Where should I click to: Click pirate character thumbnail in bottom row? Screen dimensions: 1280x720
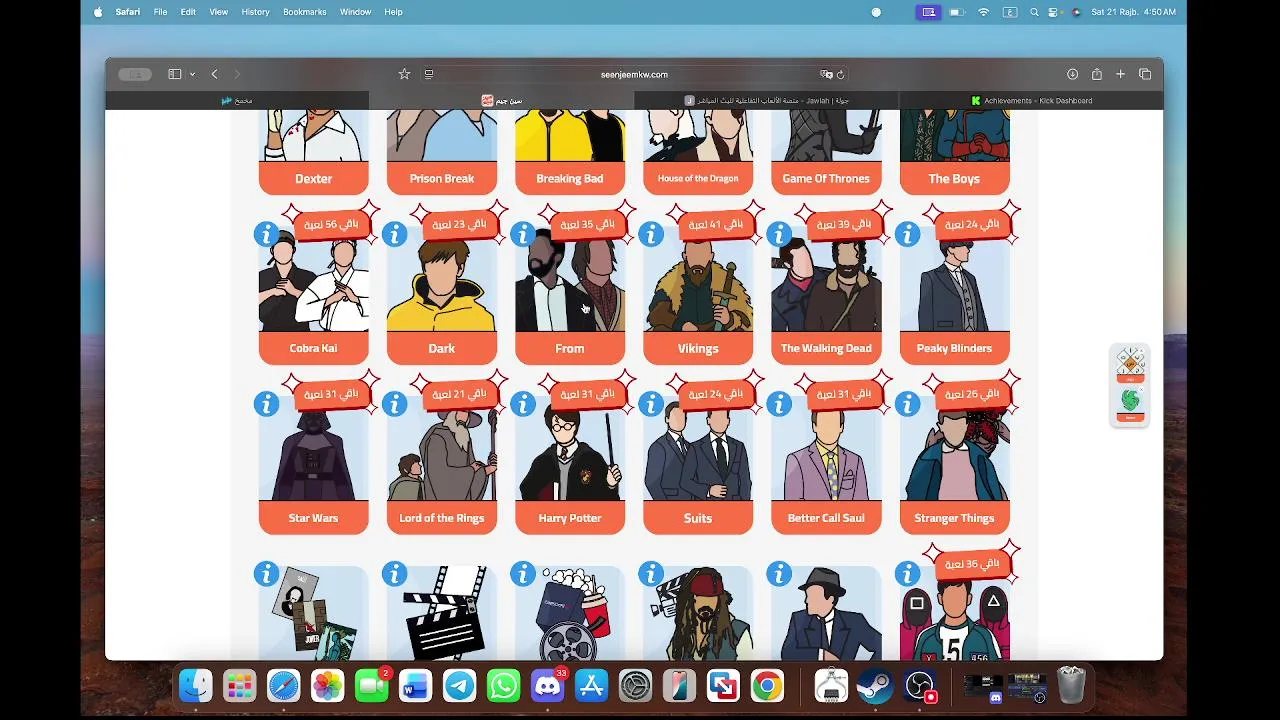click(x=698, y=613)
